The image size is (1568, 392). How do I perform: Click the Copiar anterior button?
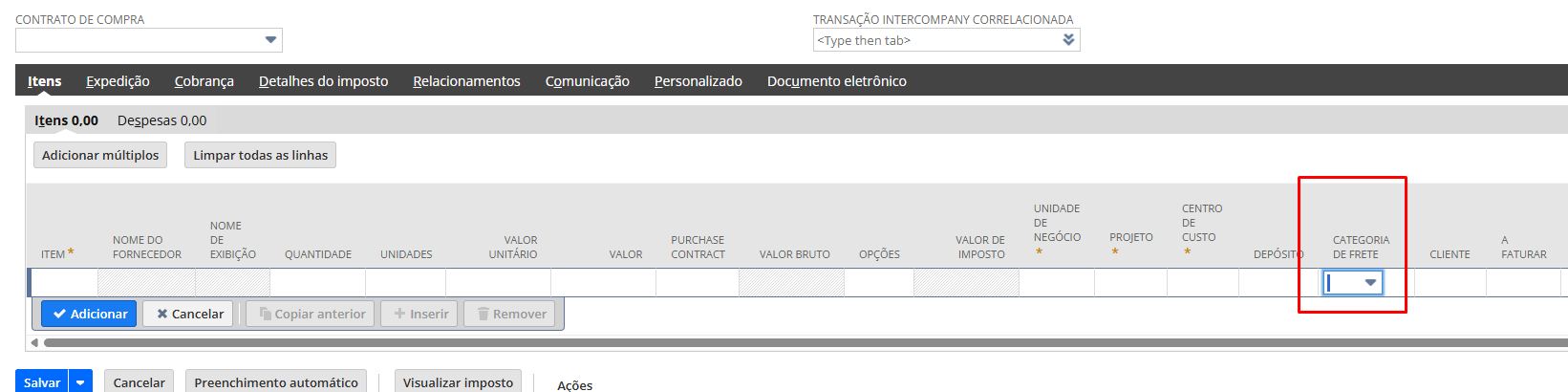click(311, 314)
